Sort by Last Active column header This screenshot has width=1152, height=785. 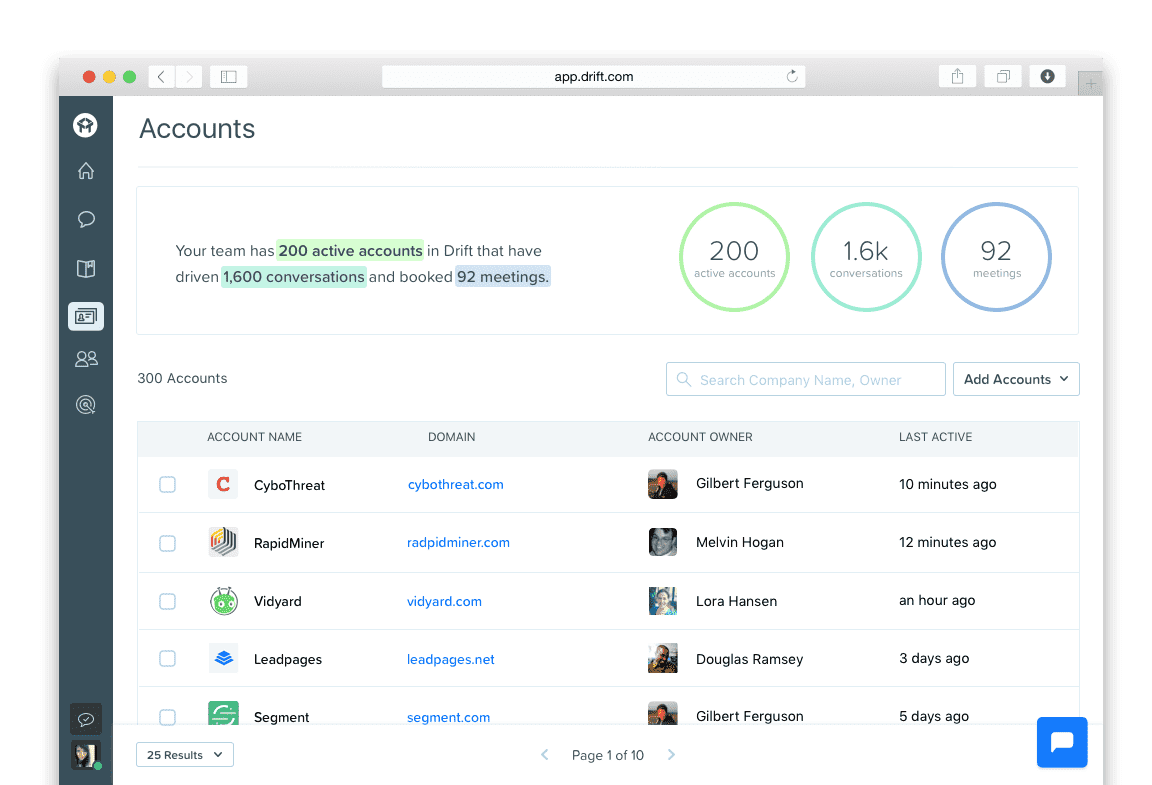tap(935, 437)
